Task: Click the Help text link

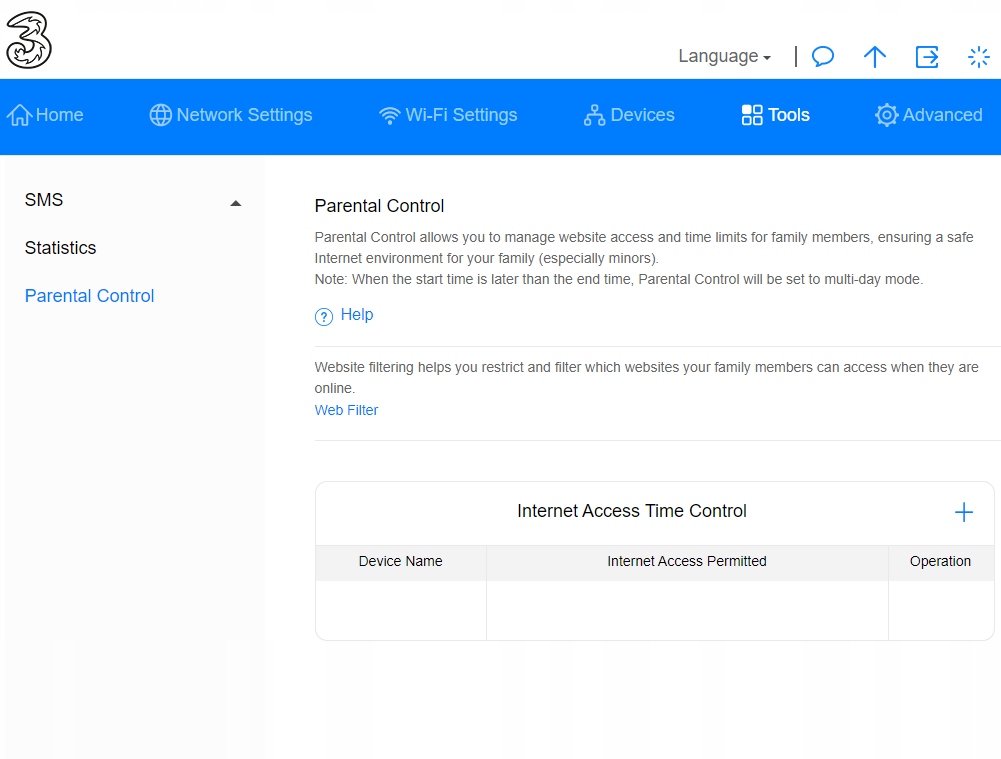Action: [x=357, y=315]
